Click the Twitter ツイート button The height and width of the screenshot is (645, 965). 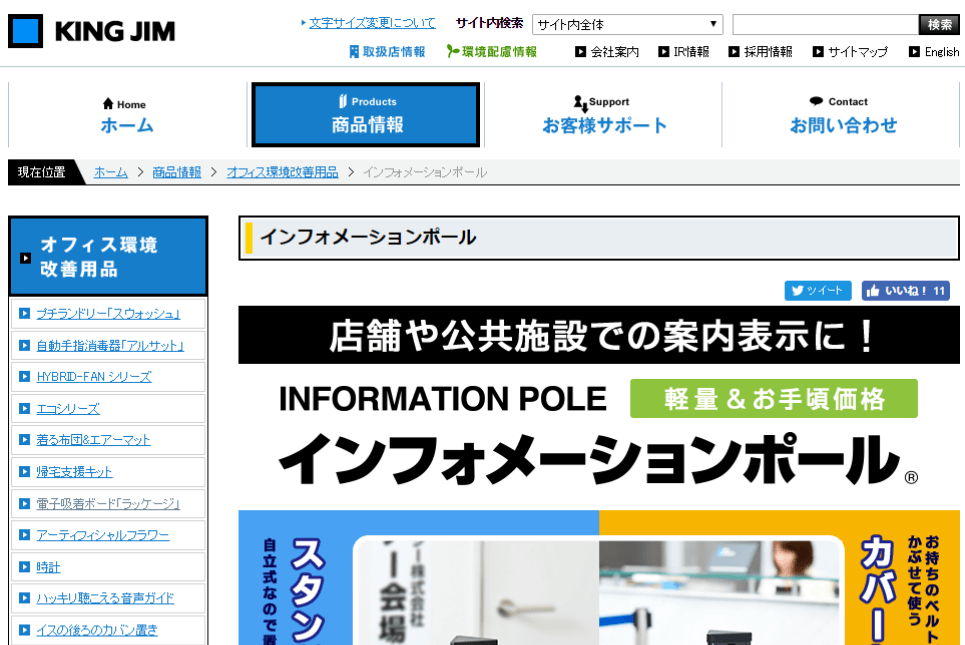[818, 290]
